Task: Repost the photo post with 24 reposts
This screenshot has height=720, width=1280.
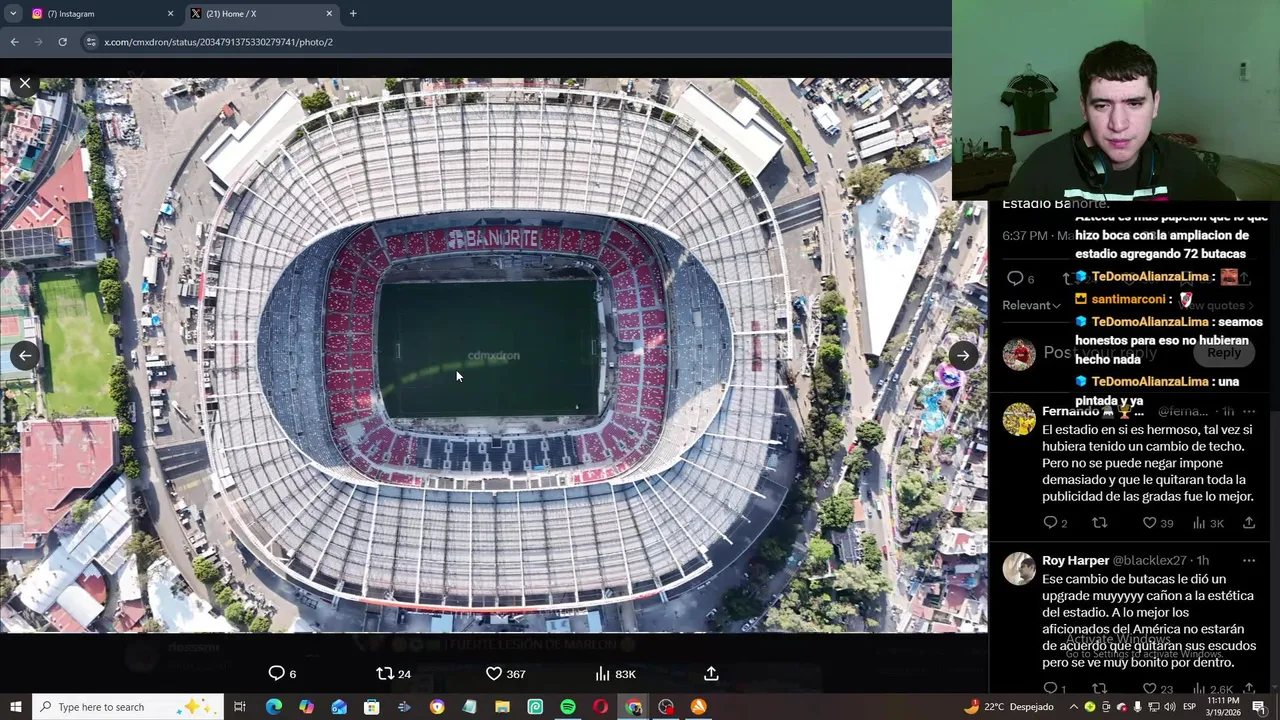Action: click(x=393, y=674)
